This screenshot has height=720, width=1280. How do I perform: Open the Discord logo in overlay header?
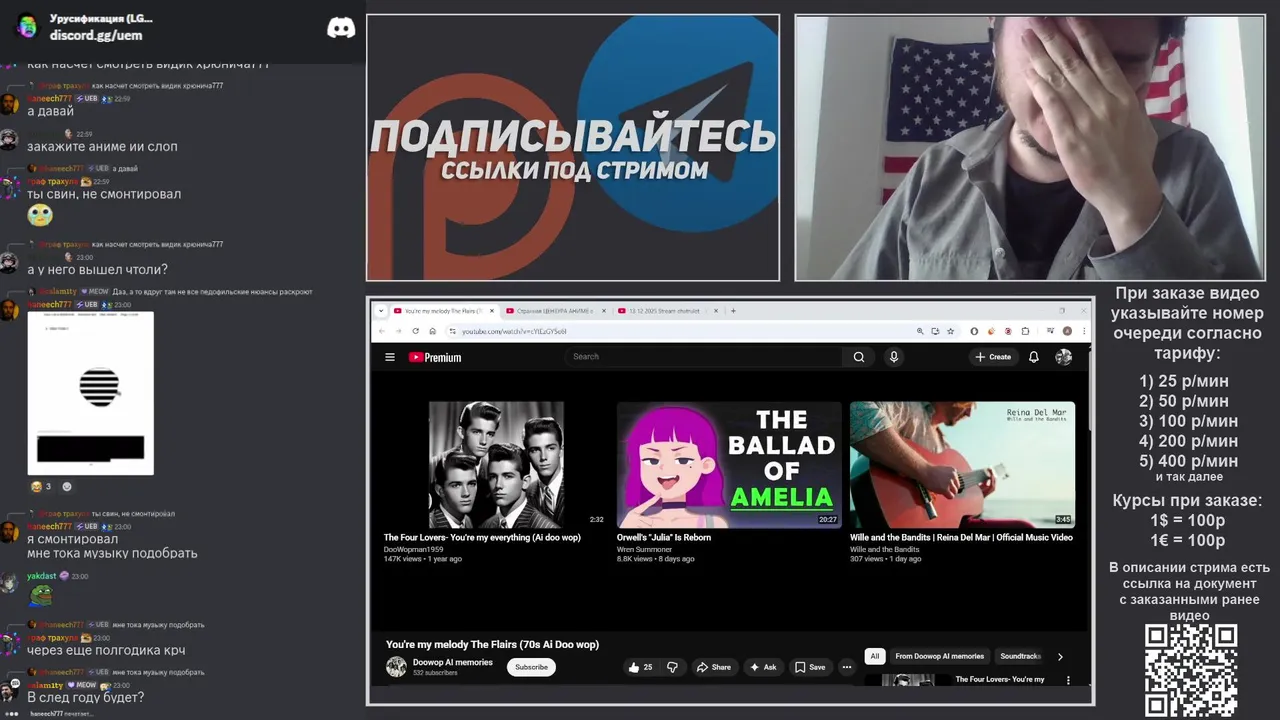click(x=341, y=28)
